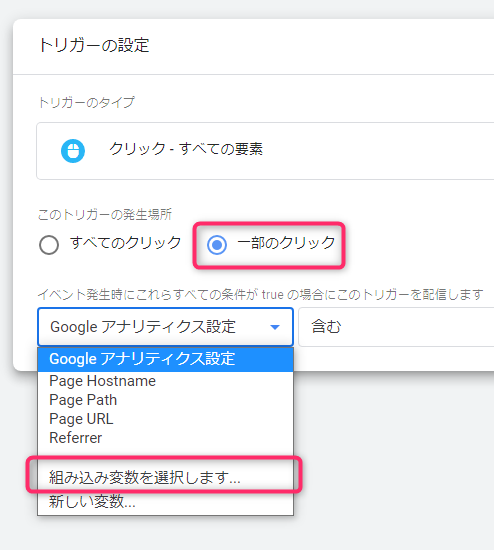Choose highlighted Google アナリティクス設定 option in list
Image resolution: width=494 pixels, height=550 pixels.
(x=165, y=359)
